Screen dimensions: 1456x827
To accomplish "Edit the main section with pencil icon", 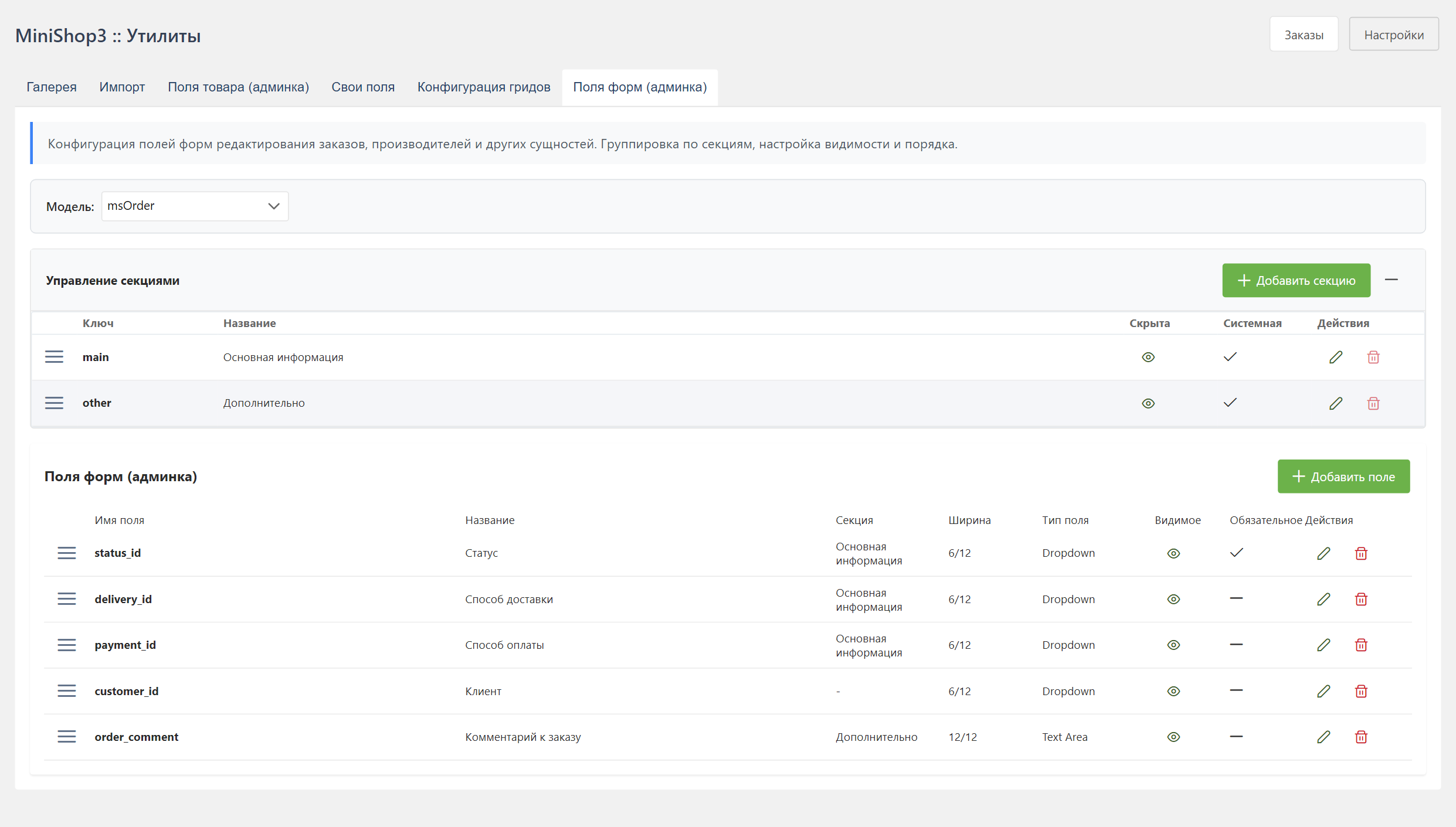I will 1336,357.
